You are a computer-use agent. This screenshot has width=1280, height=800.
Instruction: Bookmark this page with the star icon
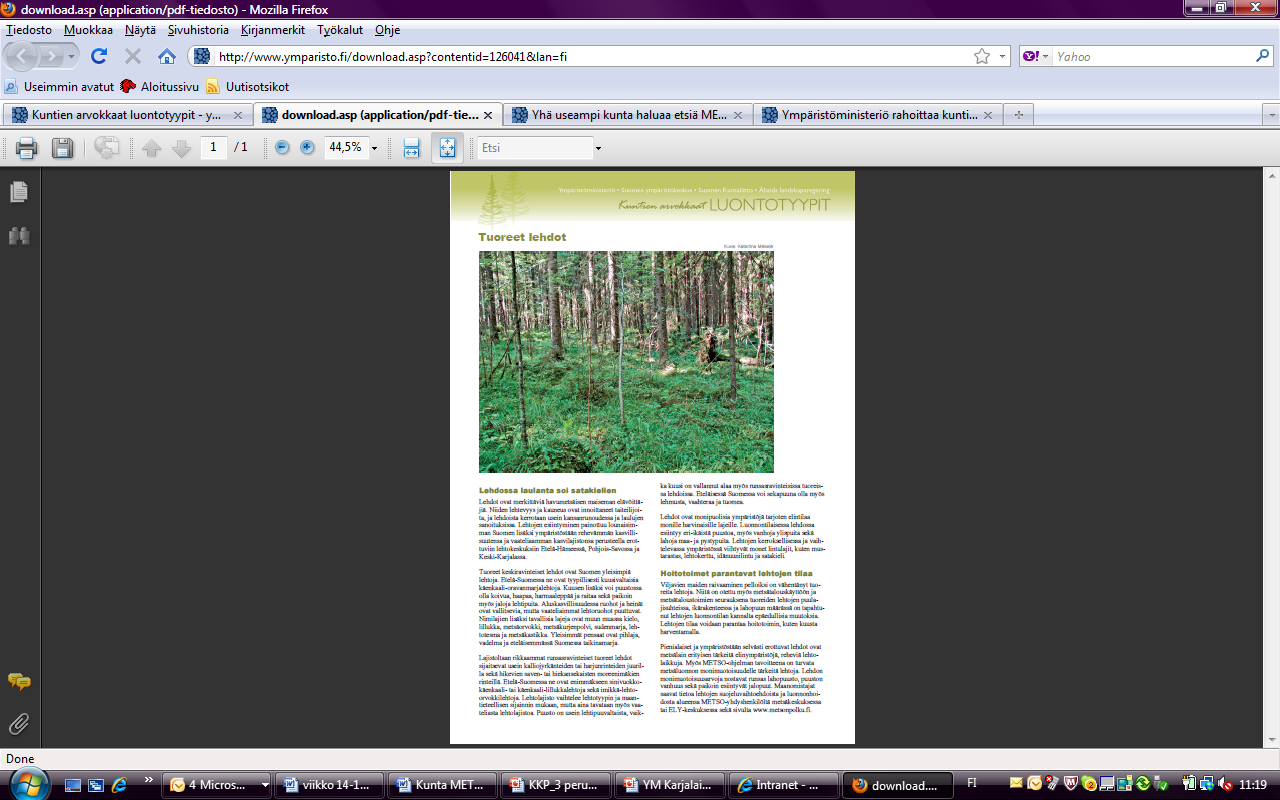tap(982, 56)
